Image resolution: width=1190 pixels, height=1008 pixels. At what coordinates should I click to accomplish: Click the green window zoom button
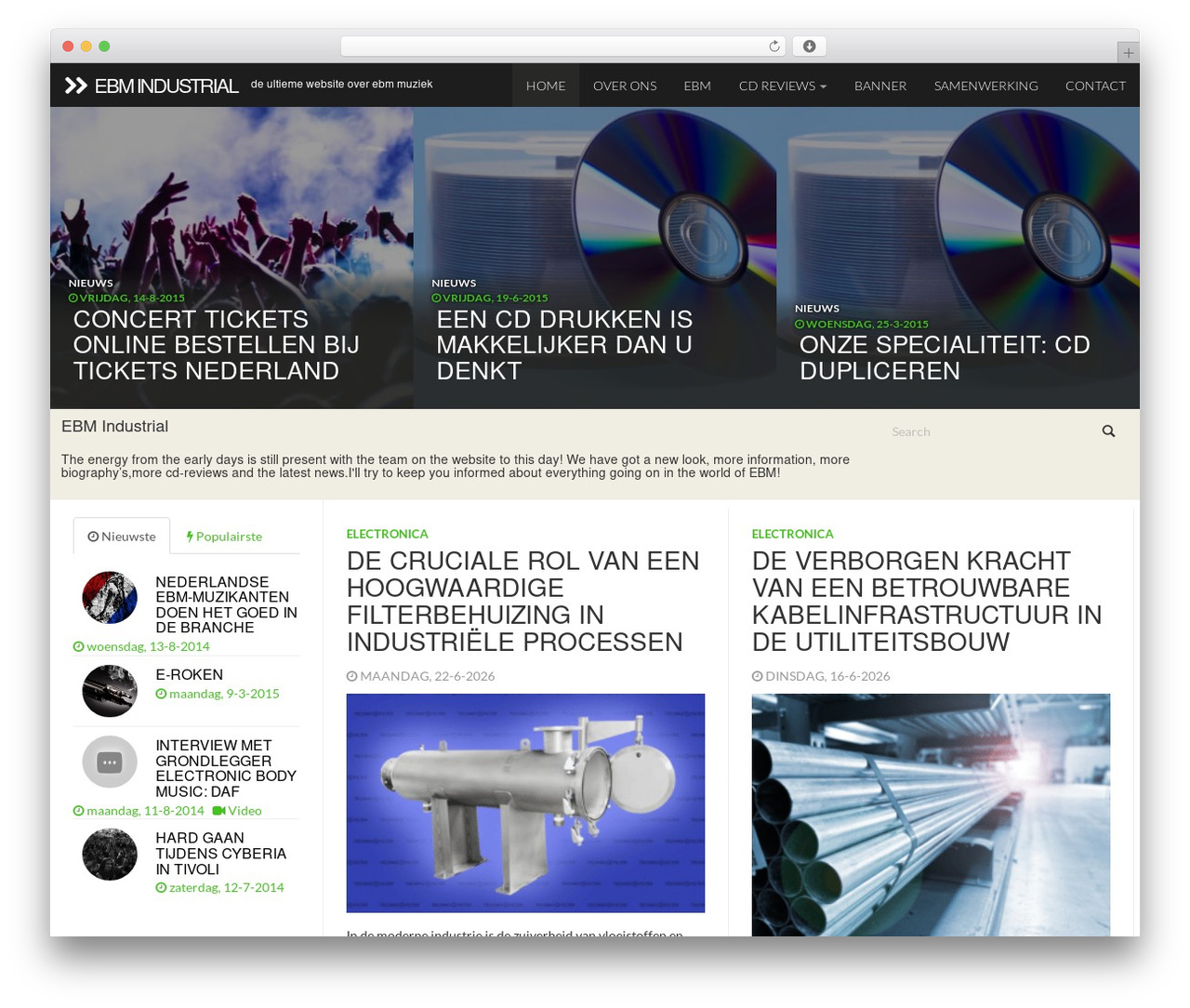tap(104, 46)
